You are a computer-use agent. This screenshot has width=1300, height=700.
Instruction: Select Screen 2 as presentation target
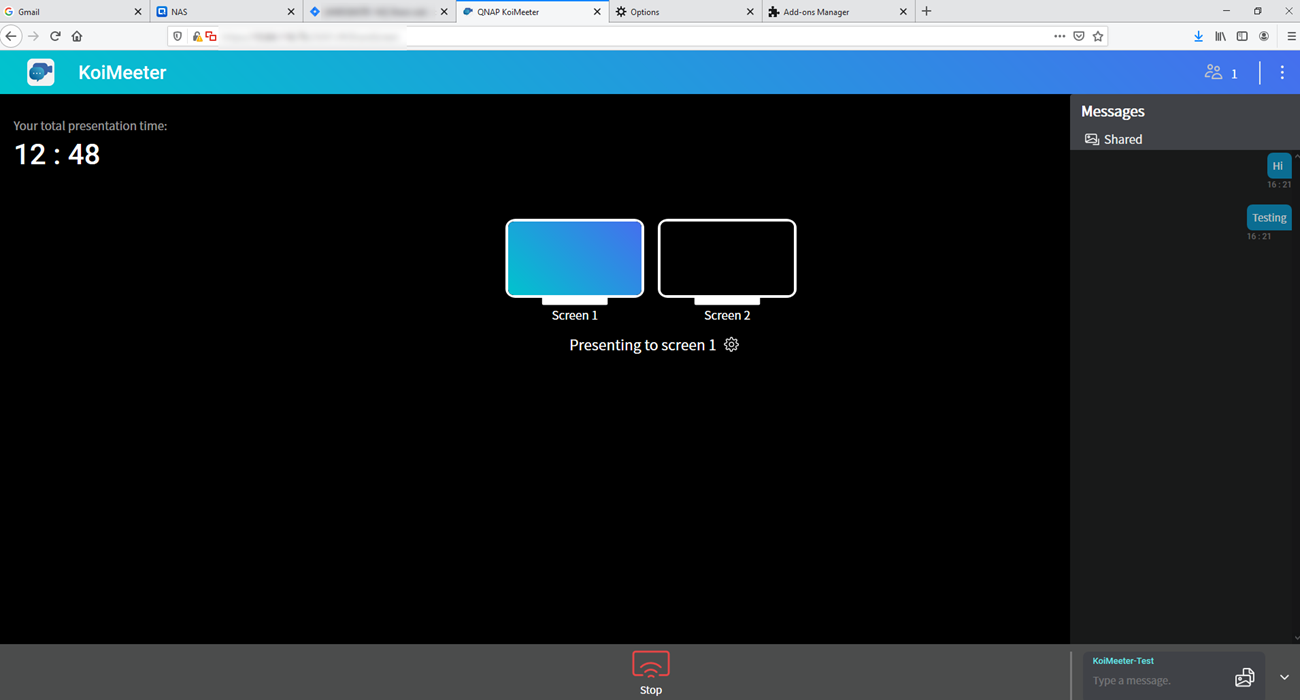[727, 259]
